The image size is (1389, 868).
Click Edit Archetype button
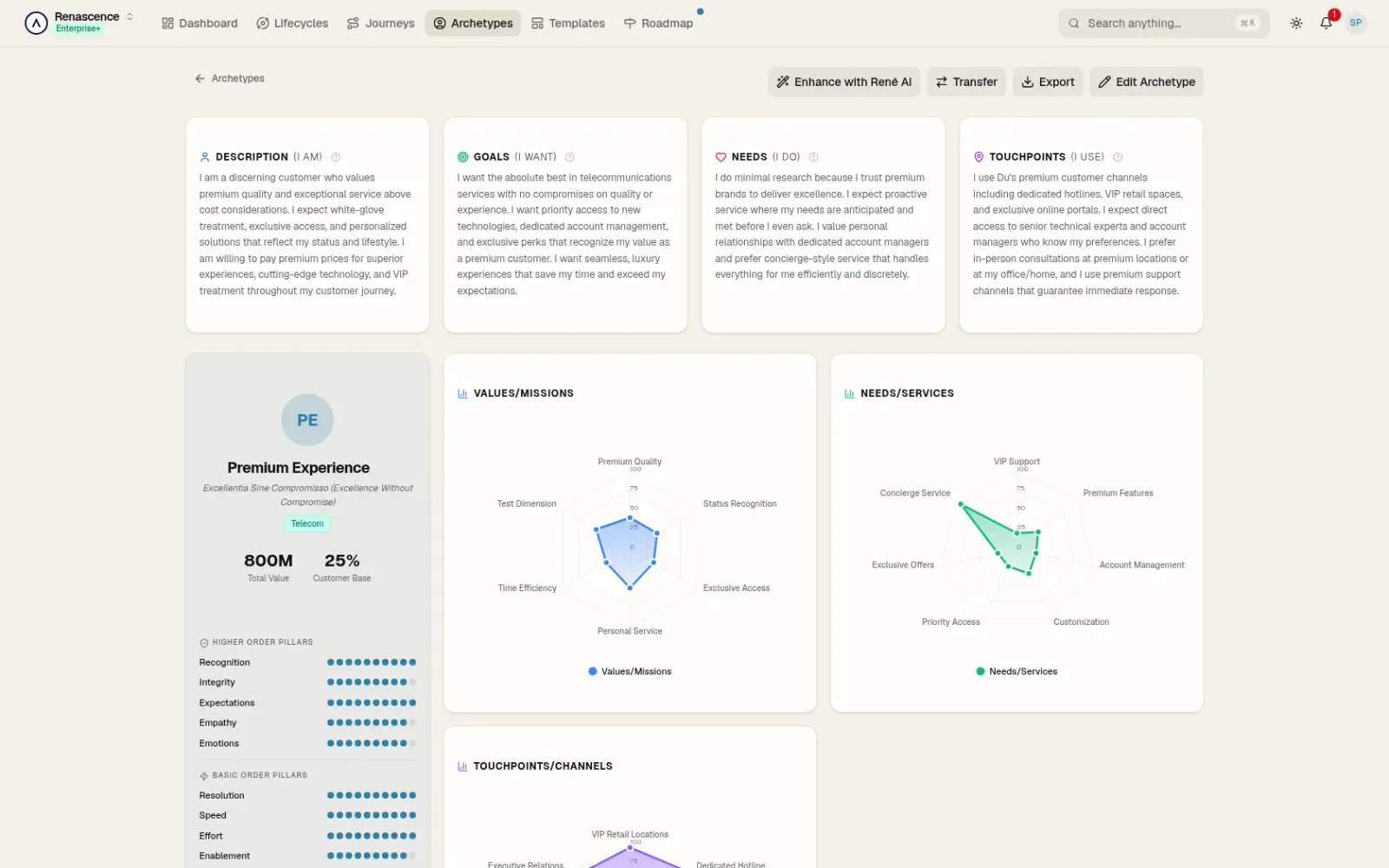click(1146, 82)
